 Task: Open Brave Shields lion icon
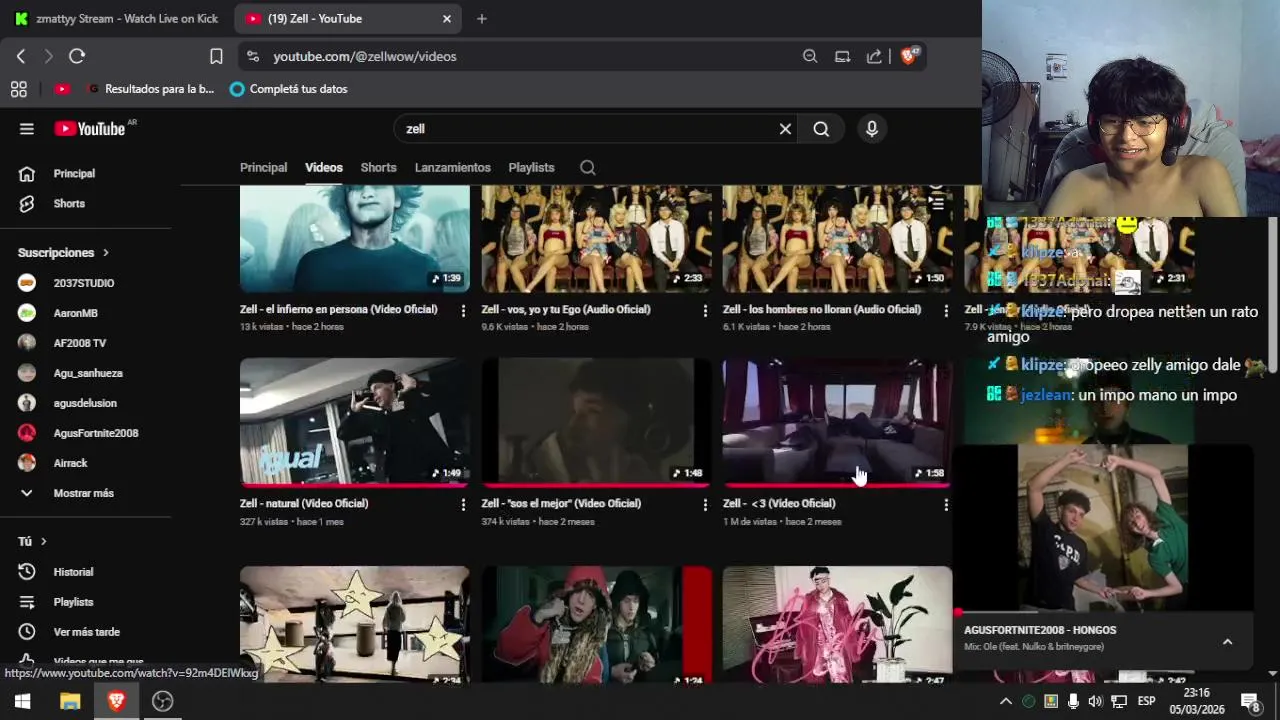908,56
